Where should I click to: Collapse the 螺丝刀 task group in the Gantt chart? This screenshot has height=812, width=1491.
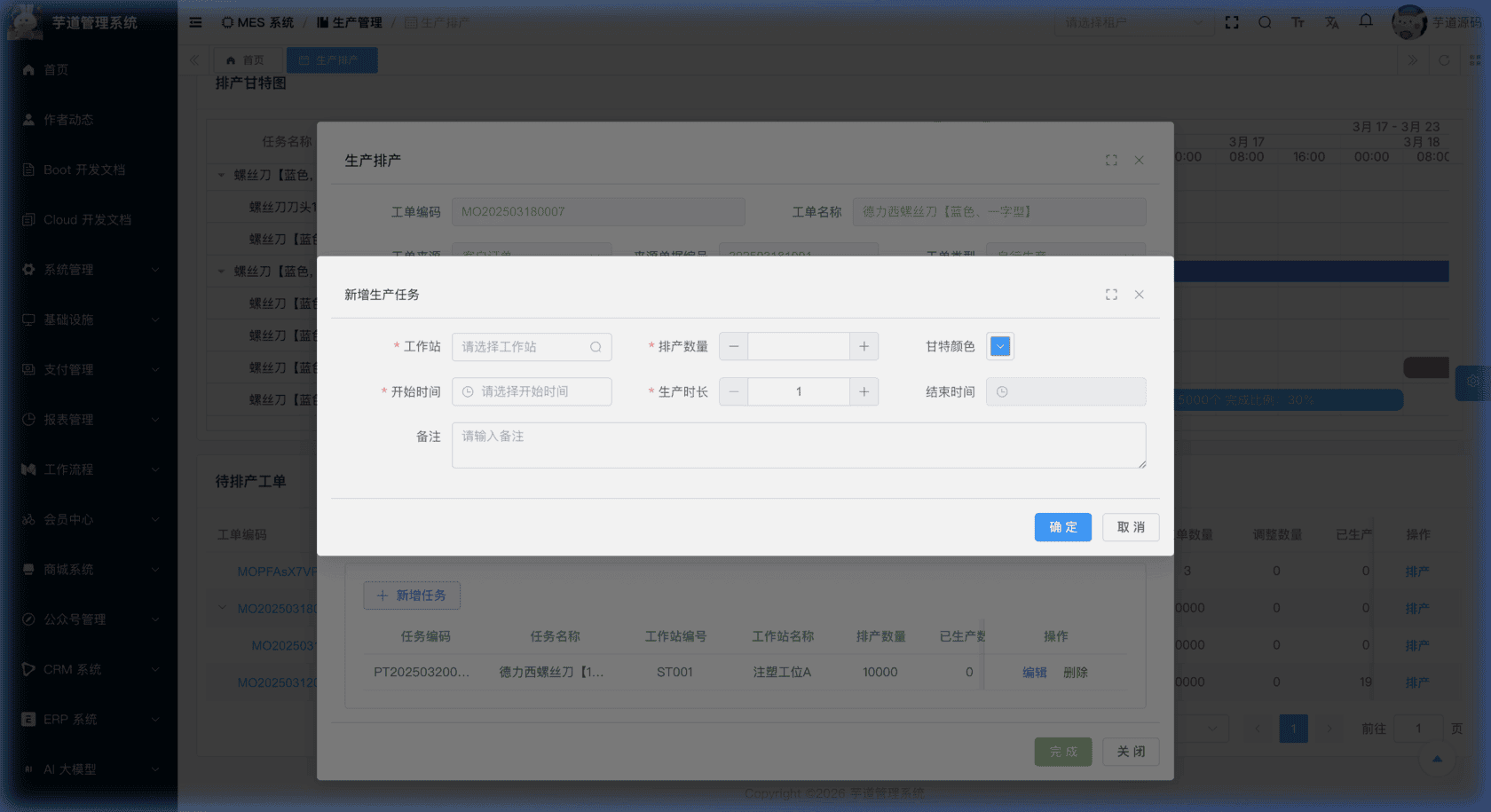[220, 175]
